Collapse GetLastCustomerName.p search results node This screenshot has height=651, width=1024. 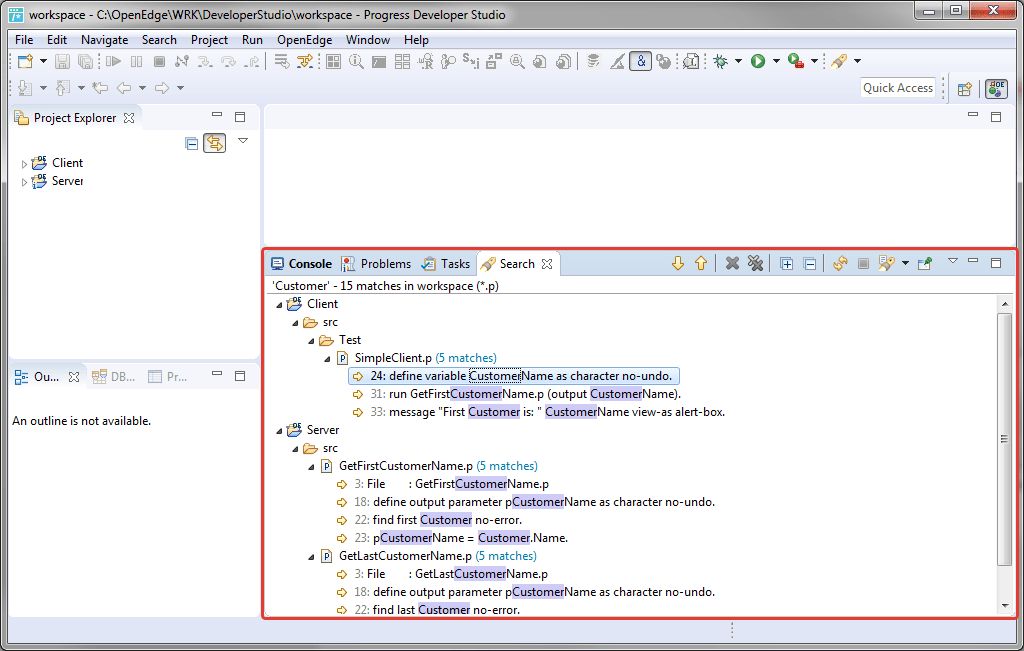pyautogui.click(x=311, y=557)
